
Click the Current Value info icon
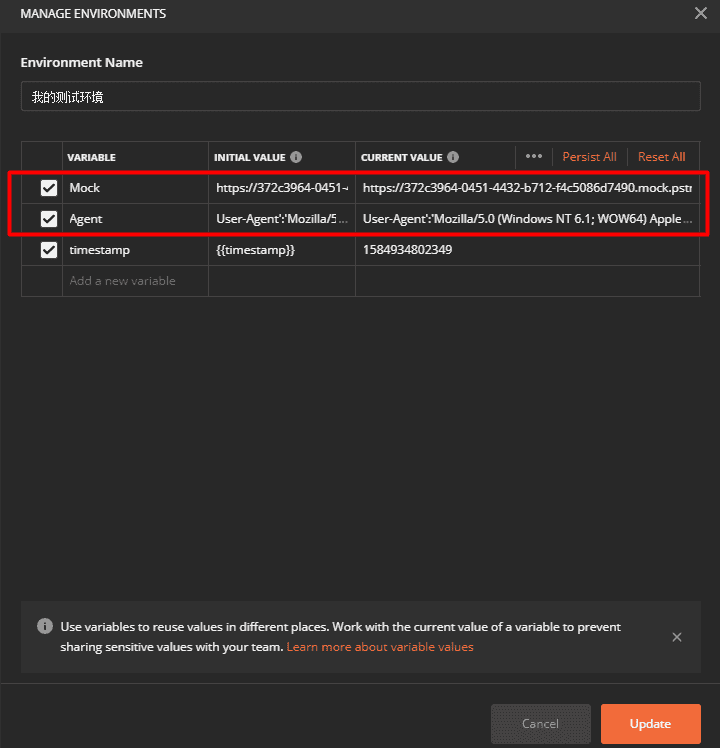pyautogui.click(x=453, y=157)
